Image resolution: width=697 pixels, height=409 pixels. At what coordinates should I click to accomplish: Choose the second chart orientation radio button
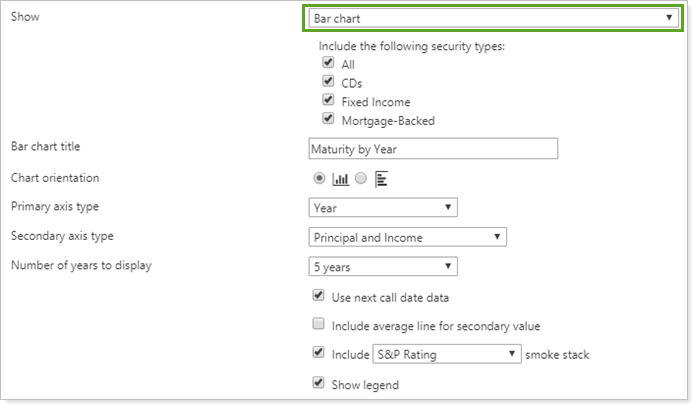(360, 179)
